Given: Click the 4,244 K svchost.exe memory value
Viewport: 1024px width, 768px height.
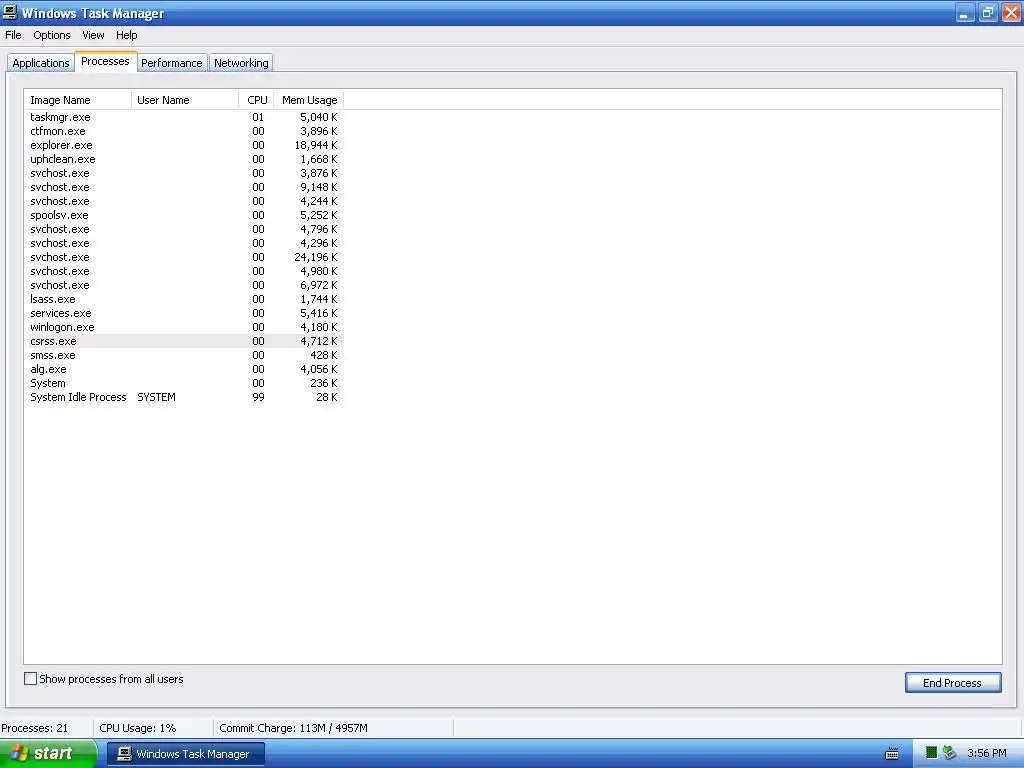Looking at the screenshot, I should click(319, 201).
